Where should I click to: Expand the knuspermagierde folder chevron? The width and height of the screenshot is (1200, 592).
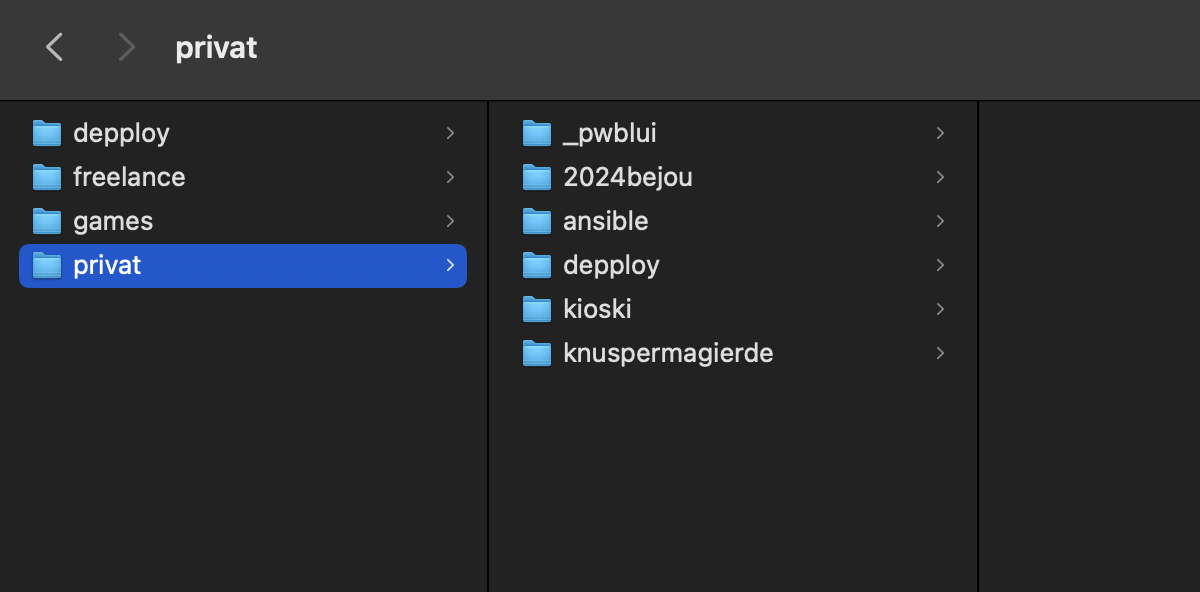coord(939,353)
